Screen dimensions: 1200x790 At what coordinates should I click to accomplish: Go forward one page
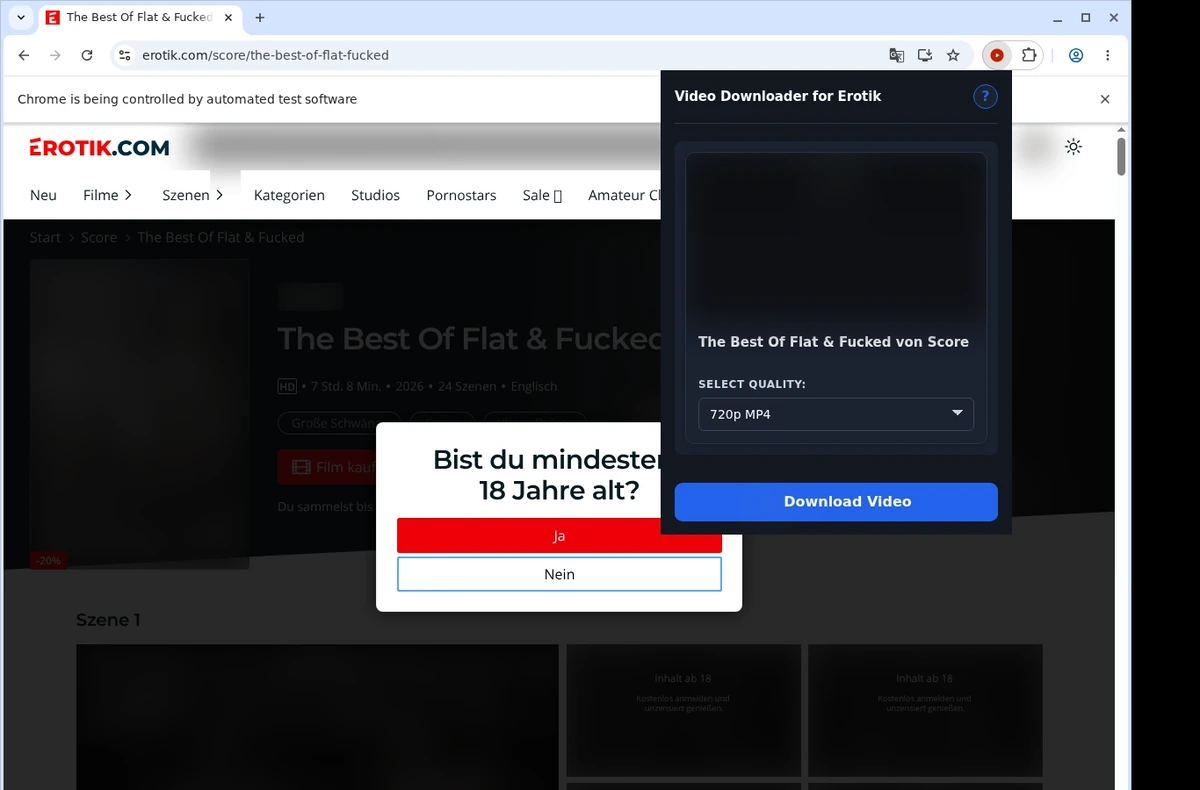(55, 55)
